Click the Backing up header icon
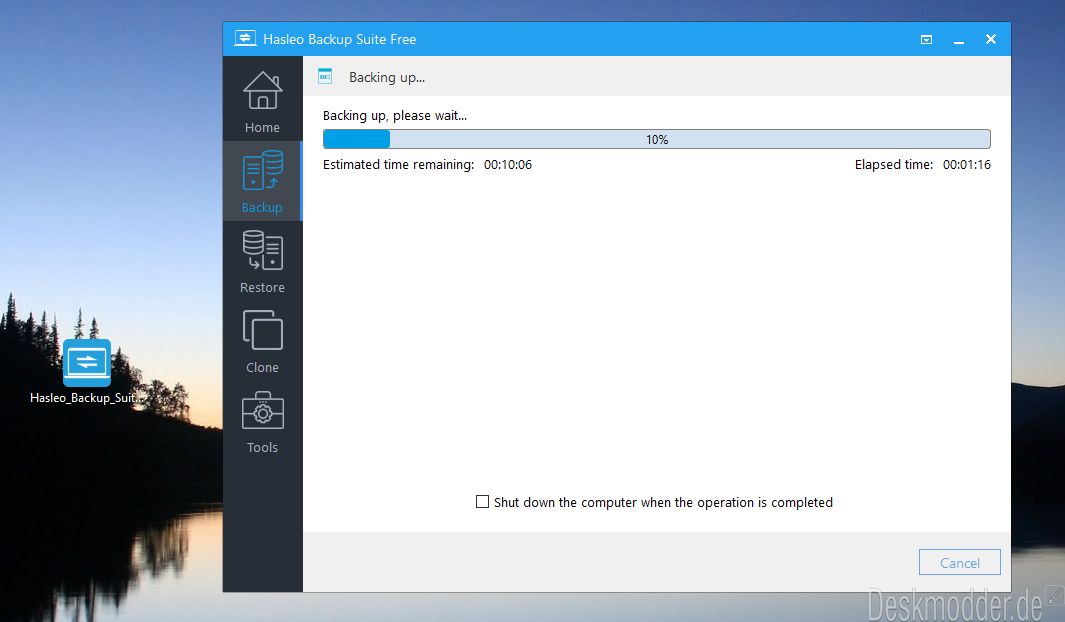 point(325,77)
